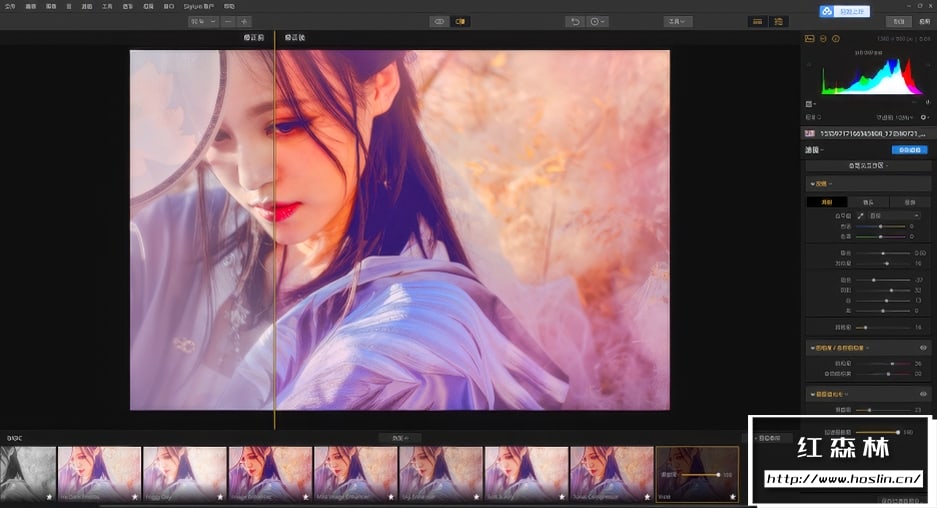Viewport: 937px width, 508px height.
Task: Open the layer add dropdown below histogram
Action: pos(811,104)
